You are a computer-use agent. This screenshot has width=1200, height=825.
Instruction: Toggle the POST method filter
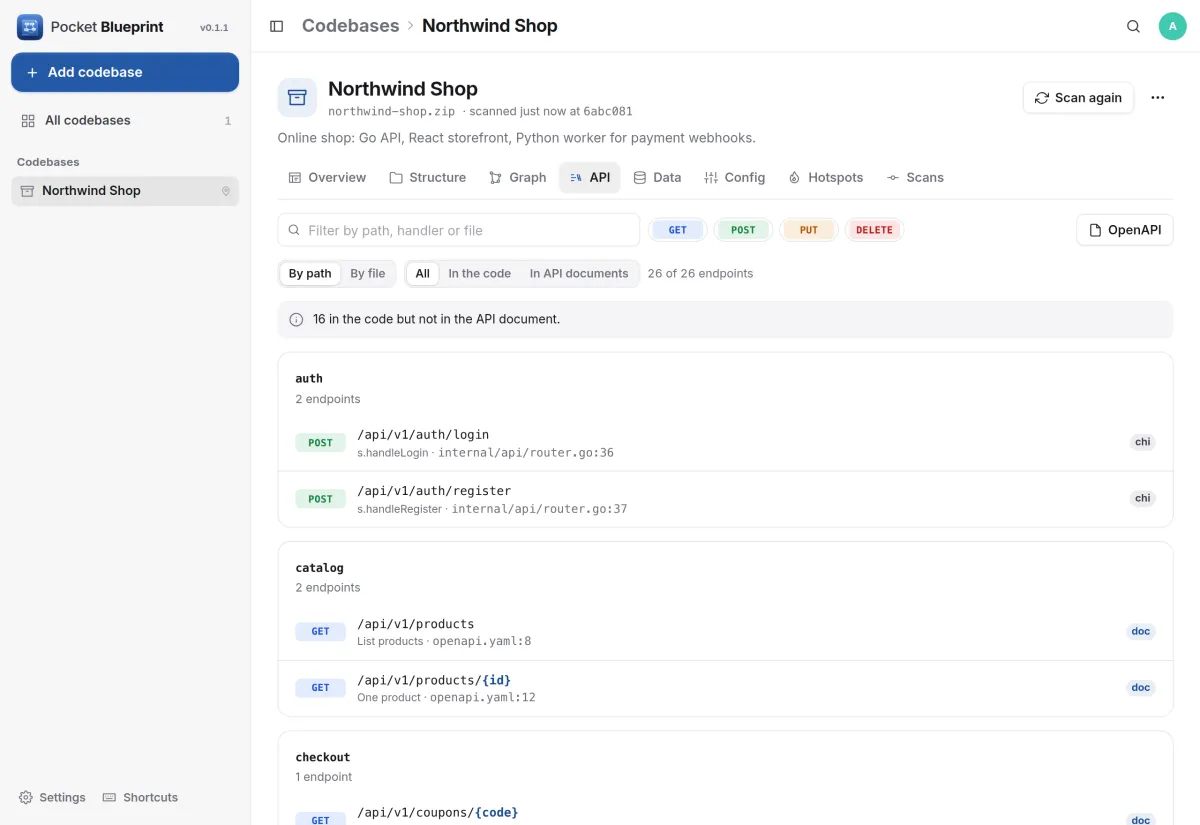click(743, 230)
